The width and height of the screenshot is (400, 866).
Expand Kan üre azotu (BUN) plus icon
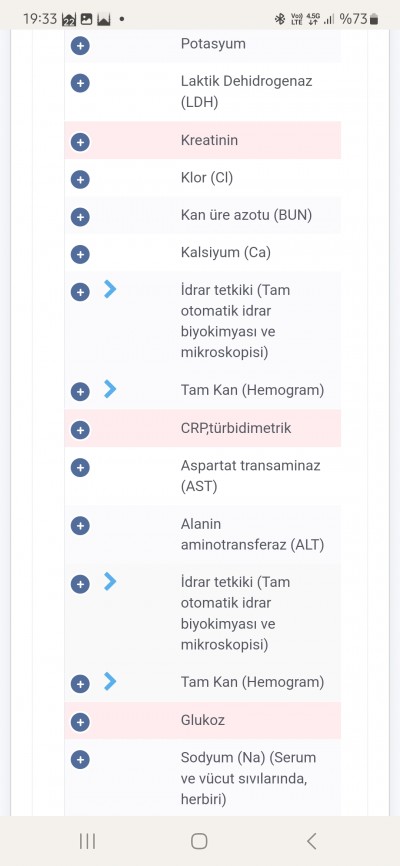80,217
